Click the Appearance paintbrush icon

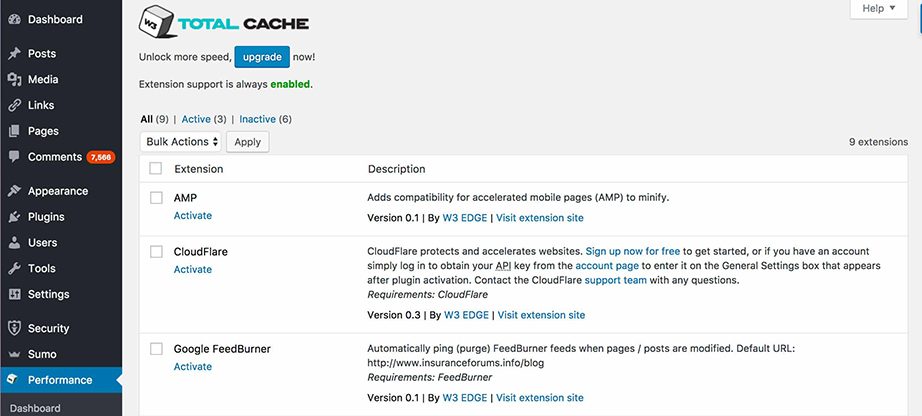(x=14, y=191)
